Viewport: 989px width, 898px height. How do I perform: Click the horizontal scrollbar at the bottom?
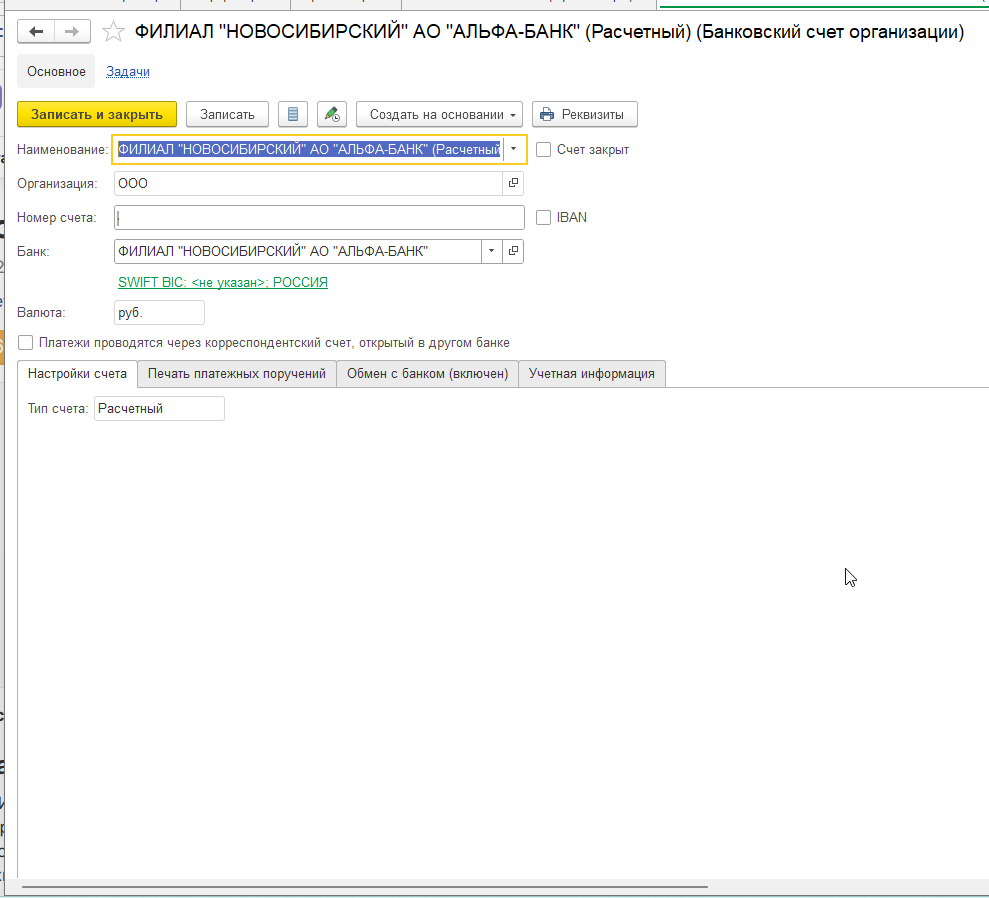click(365, 887)
